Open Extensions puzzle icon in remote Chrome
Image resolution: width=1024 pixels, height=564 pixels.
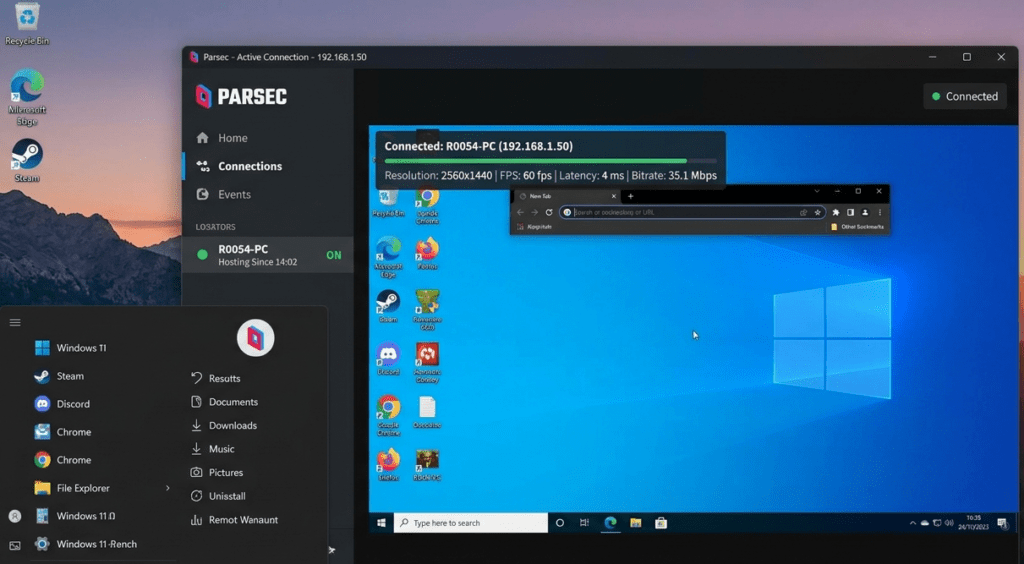pyautogui.click(x=835, y=212)
